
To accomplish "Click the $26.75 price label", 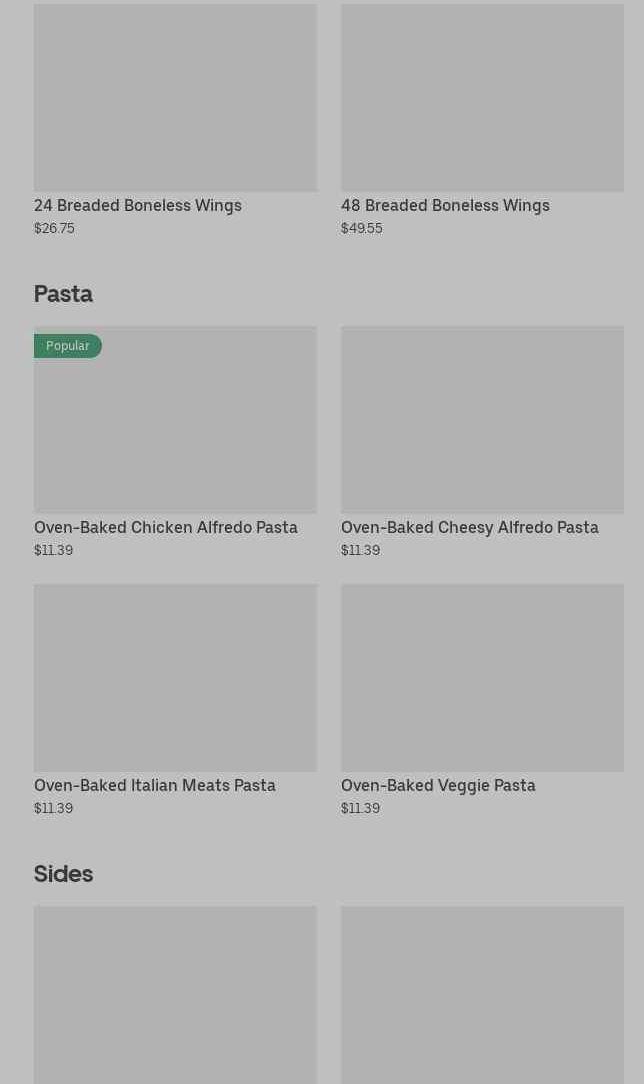I will 54,228.
